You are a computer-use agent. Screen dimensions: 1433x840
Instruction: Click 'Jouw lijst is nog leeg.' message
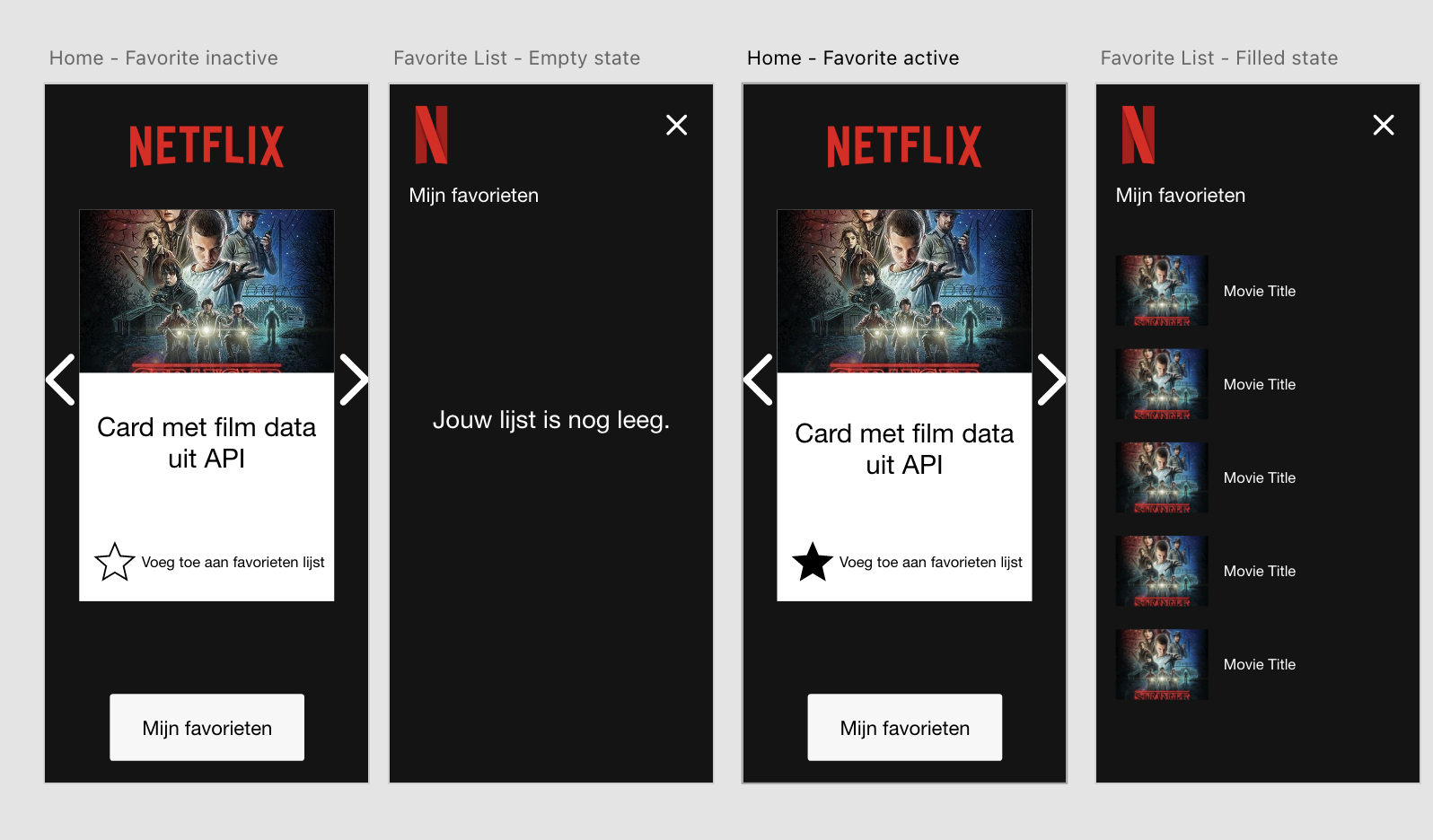(551, 420)
